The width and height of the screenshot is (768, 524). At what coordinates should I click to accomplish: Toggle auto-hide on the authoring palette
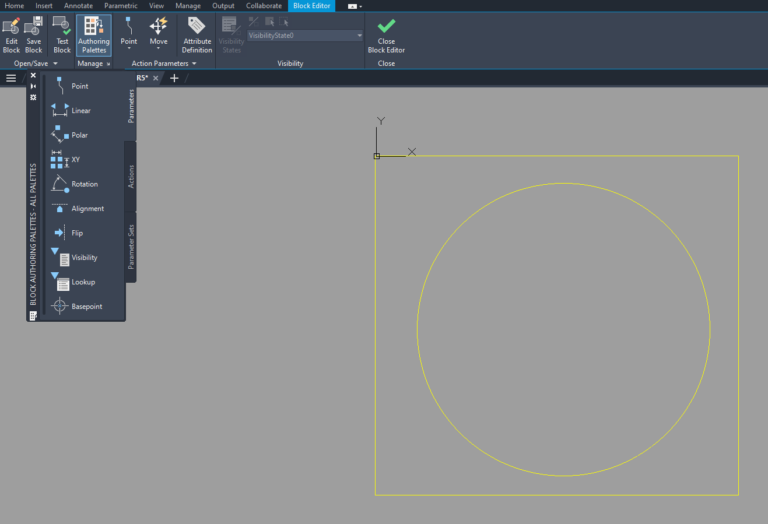pyautogui.click(x=33, y=86)
